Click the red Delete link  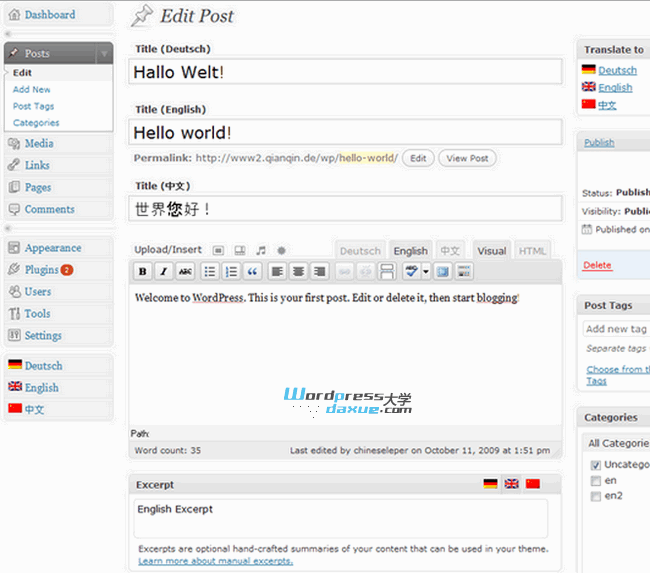[x=597, y=265]
